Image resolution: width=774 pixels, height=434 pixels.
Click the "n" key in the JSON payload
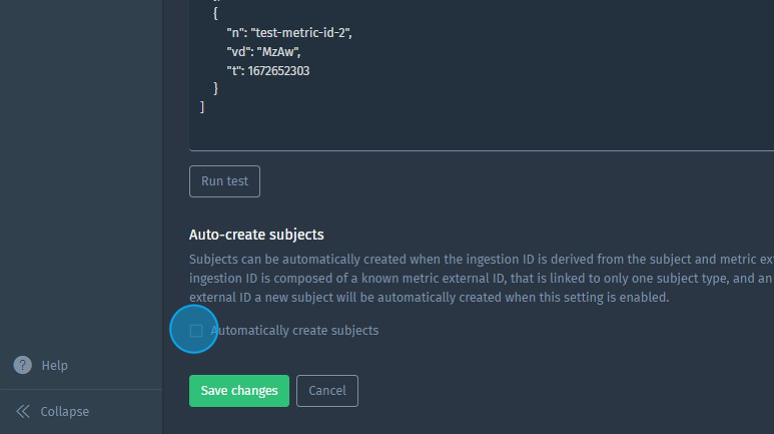pyautogui.click(x=233, y=33)
